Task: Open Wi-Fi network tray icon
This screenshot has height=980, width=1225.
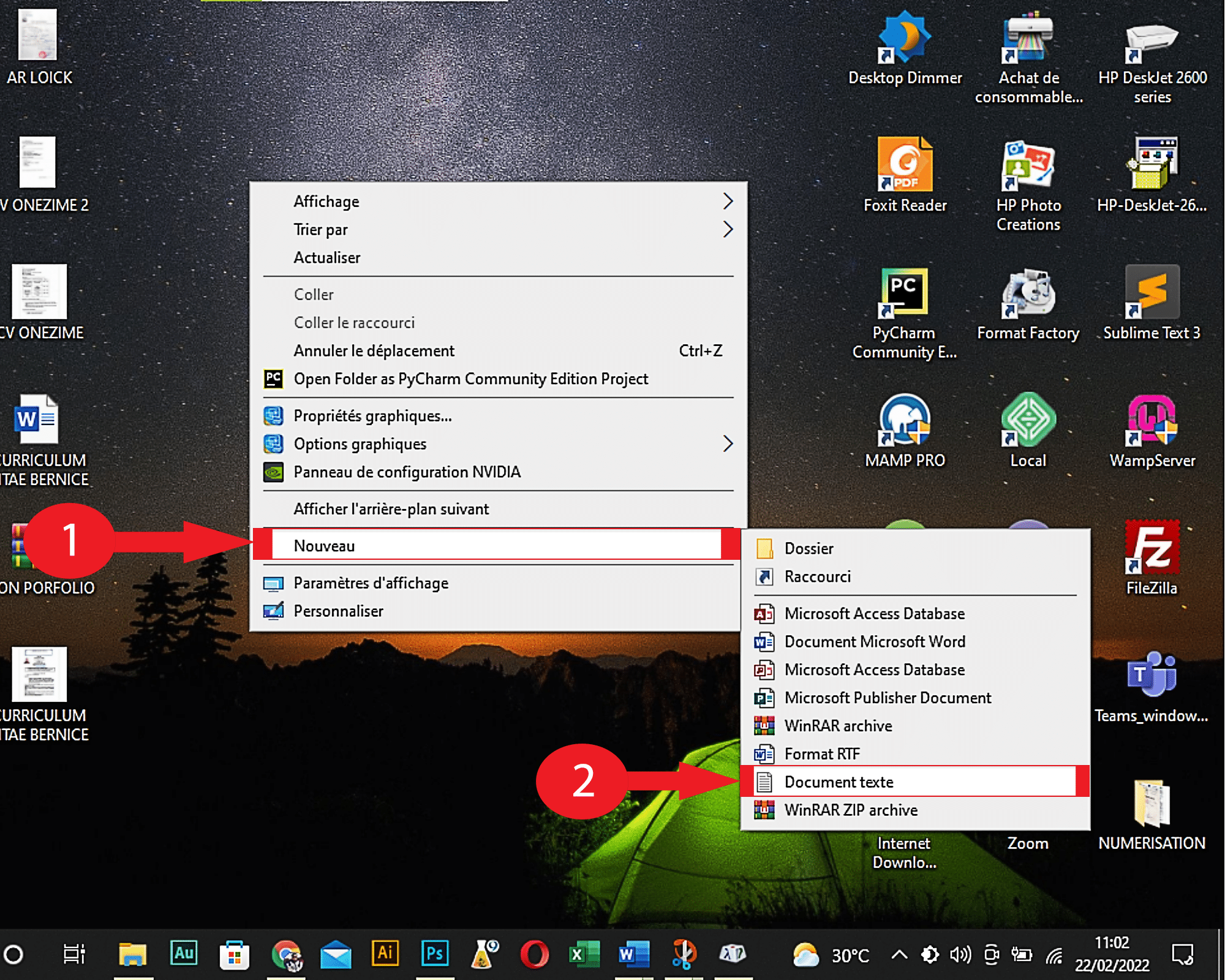Action: (x=1053, y=955)
